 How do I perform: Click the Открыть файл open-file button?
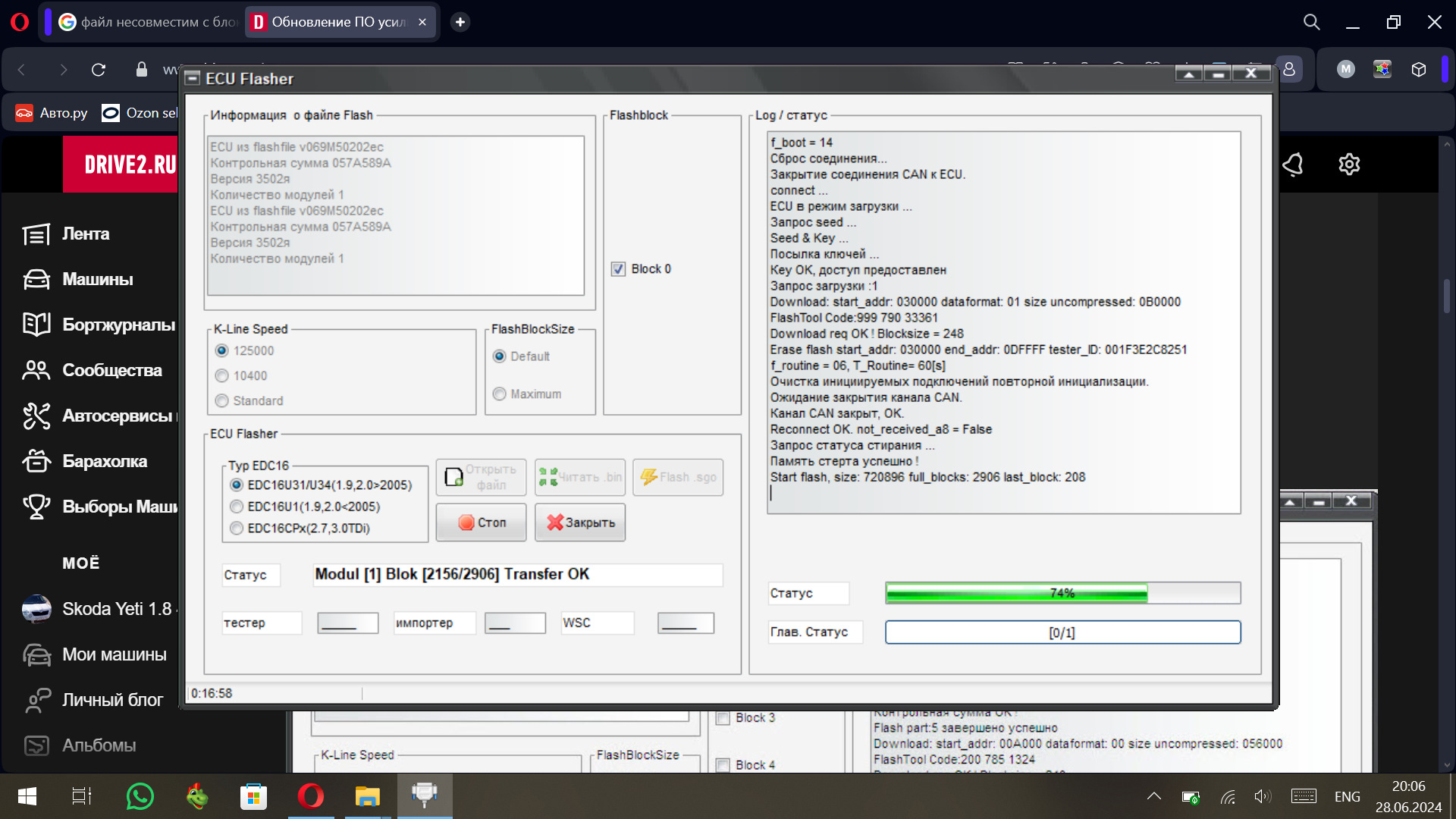[x=481, y=477]
